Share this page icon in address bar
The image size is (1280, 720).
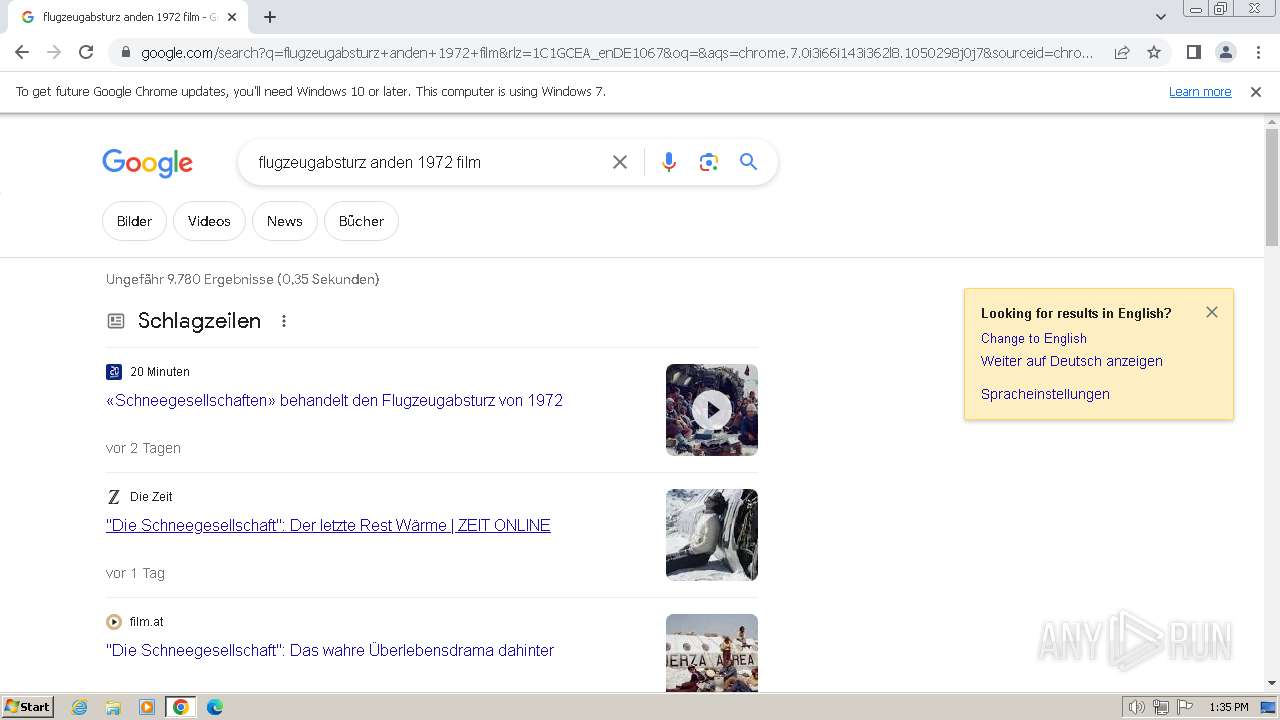tap(1122, 52)
